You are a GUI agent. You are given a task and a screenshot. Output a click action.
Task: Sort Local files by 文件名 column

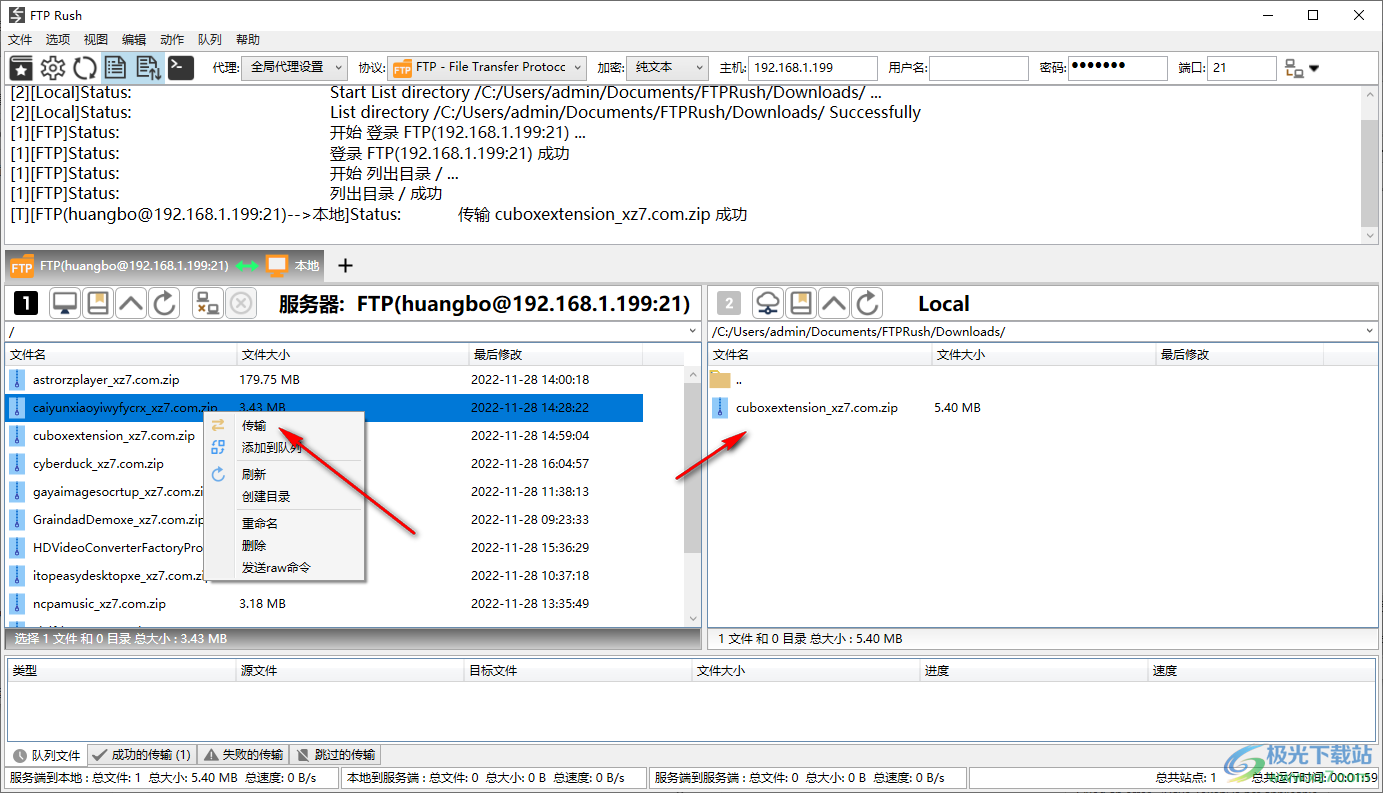820,354
